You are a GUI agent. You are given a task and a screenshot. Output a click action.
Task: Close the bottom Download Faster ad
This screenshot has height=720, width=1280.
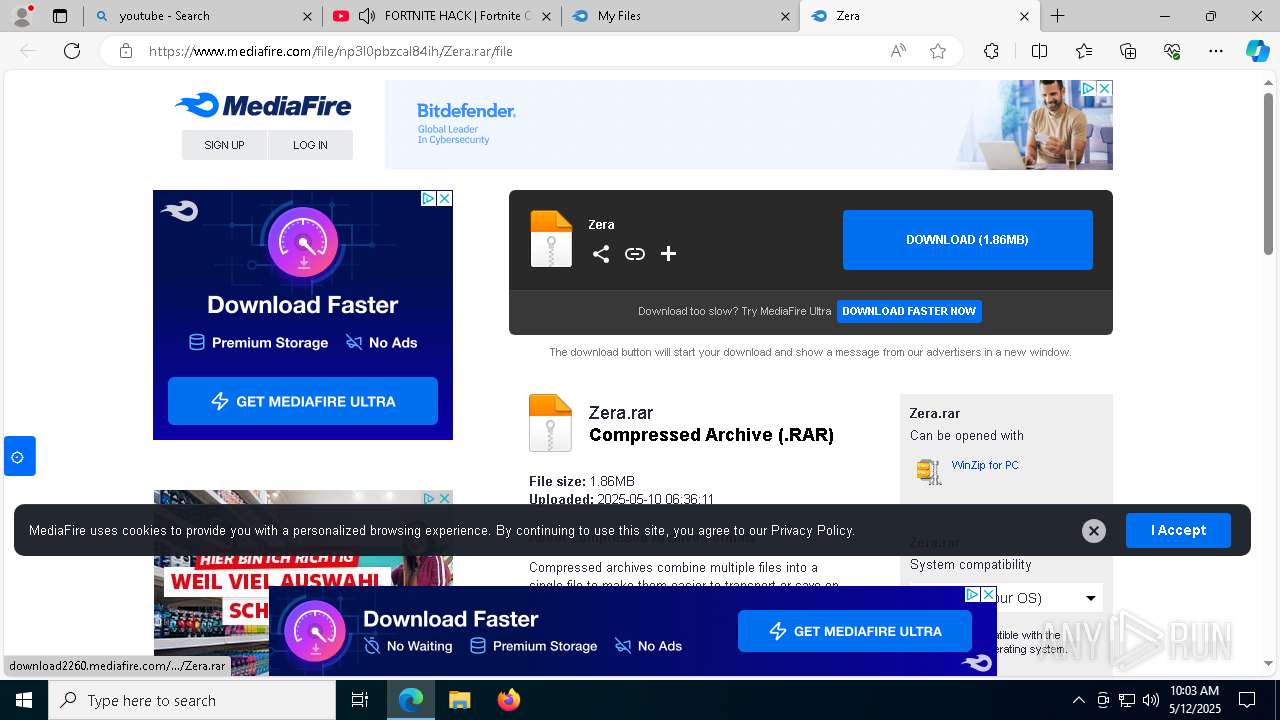click(988, 594)
